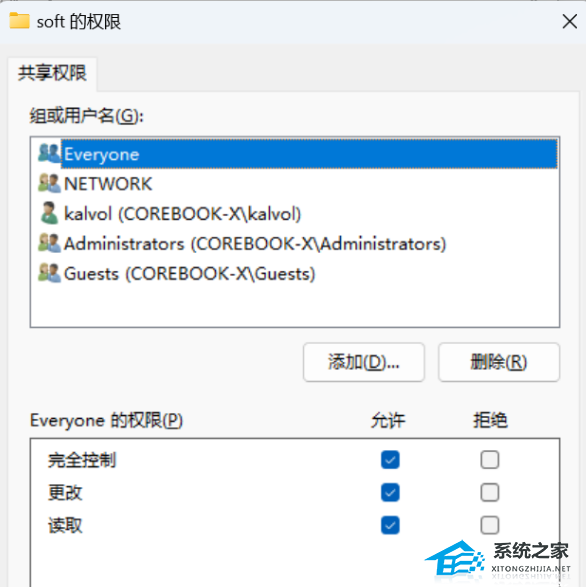
Task: Check Deny for 读取
Action: click(490, 525)
